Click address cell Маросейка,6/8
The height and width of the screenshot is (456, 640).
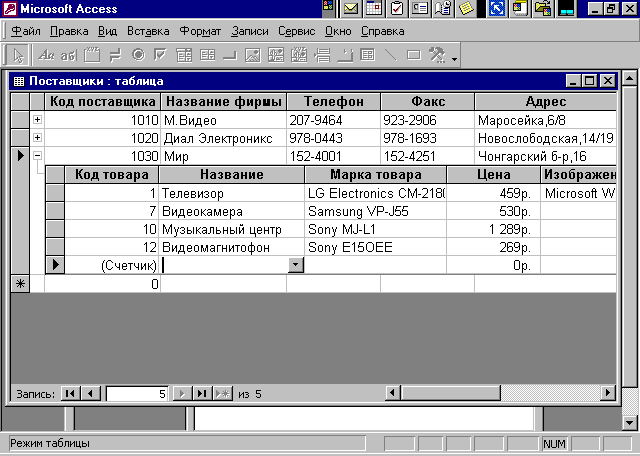[545, 120]
